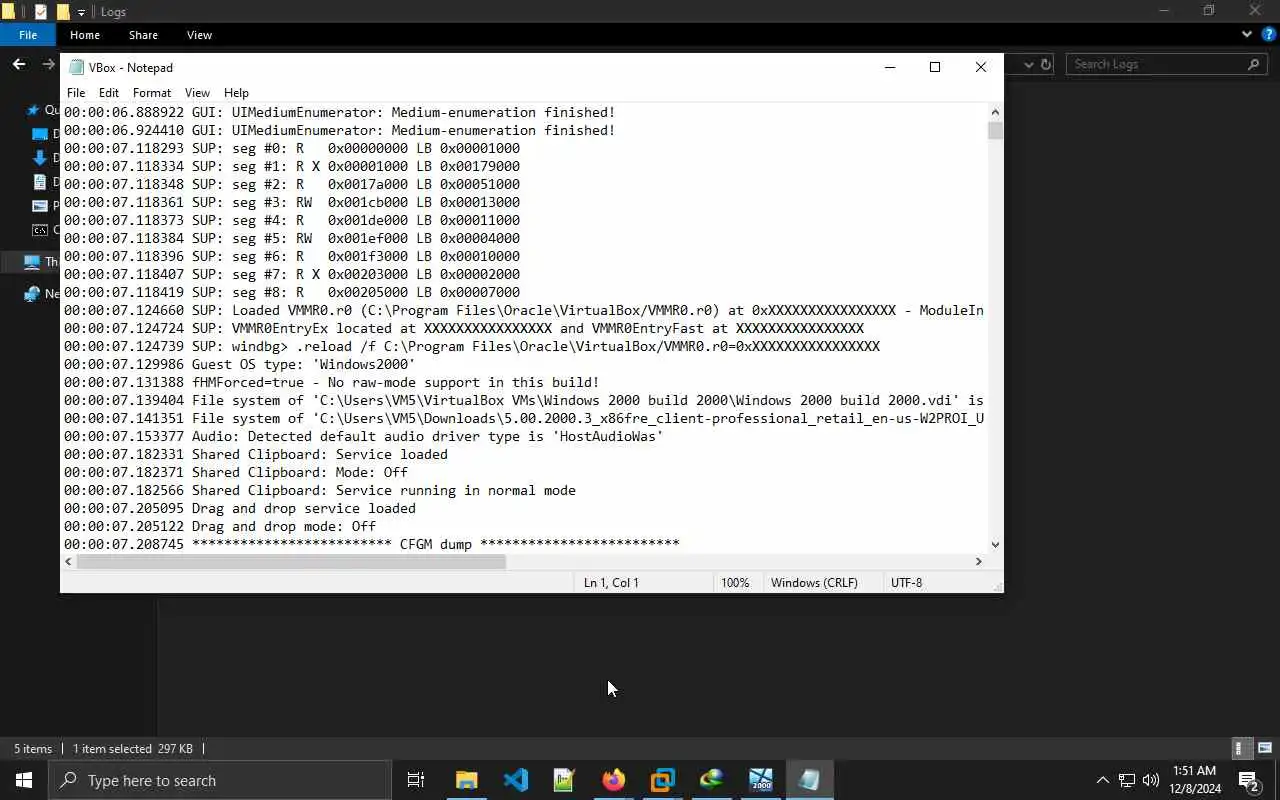The height and width of the screenshot is (800, 1280).
Task: Refresh the Logs folder in Explorer
Action: pos(1046,64)
